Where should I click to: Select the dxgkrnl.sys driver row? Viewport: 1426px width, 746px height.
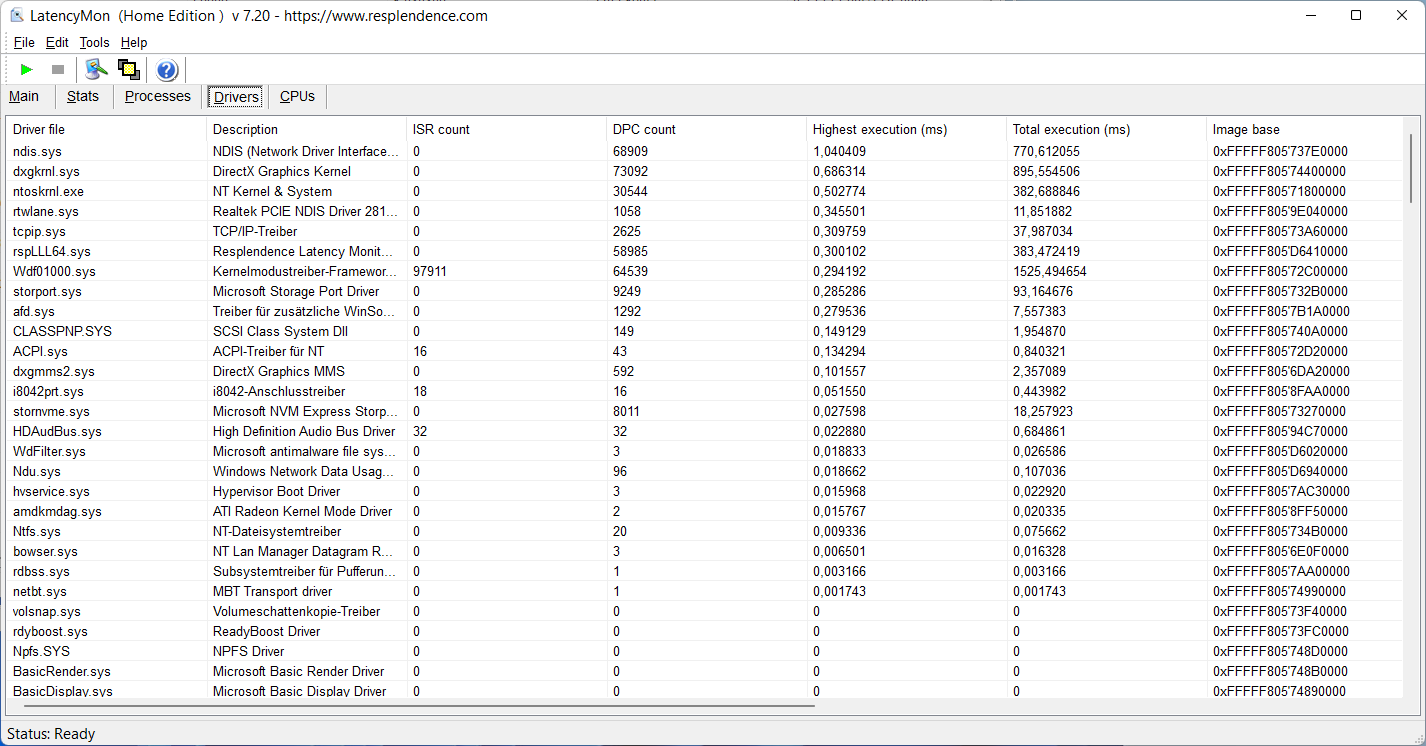click(x=705, y=171)
